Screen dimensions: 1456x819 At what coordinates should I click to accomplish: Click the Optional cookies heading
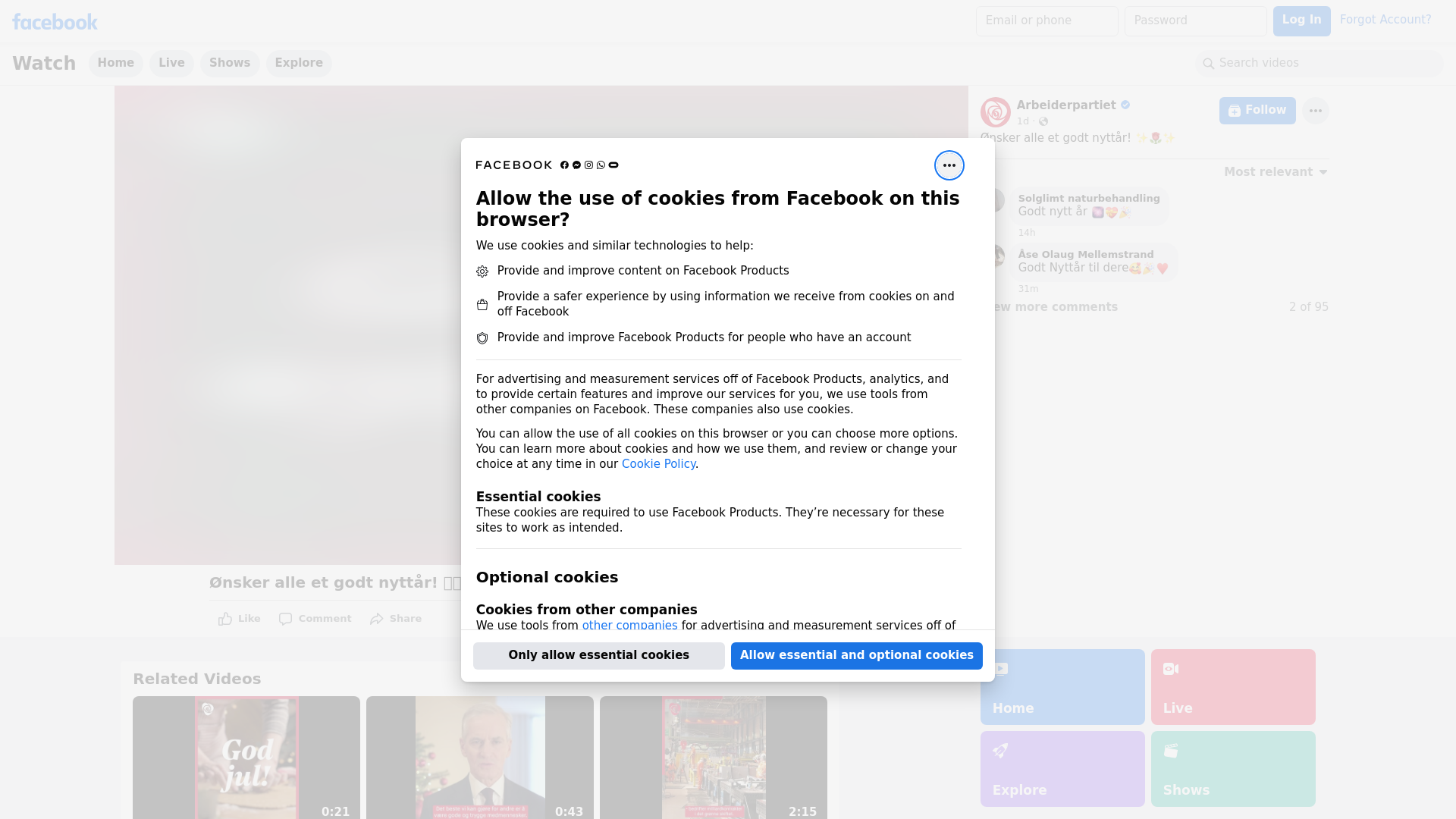548,577
